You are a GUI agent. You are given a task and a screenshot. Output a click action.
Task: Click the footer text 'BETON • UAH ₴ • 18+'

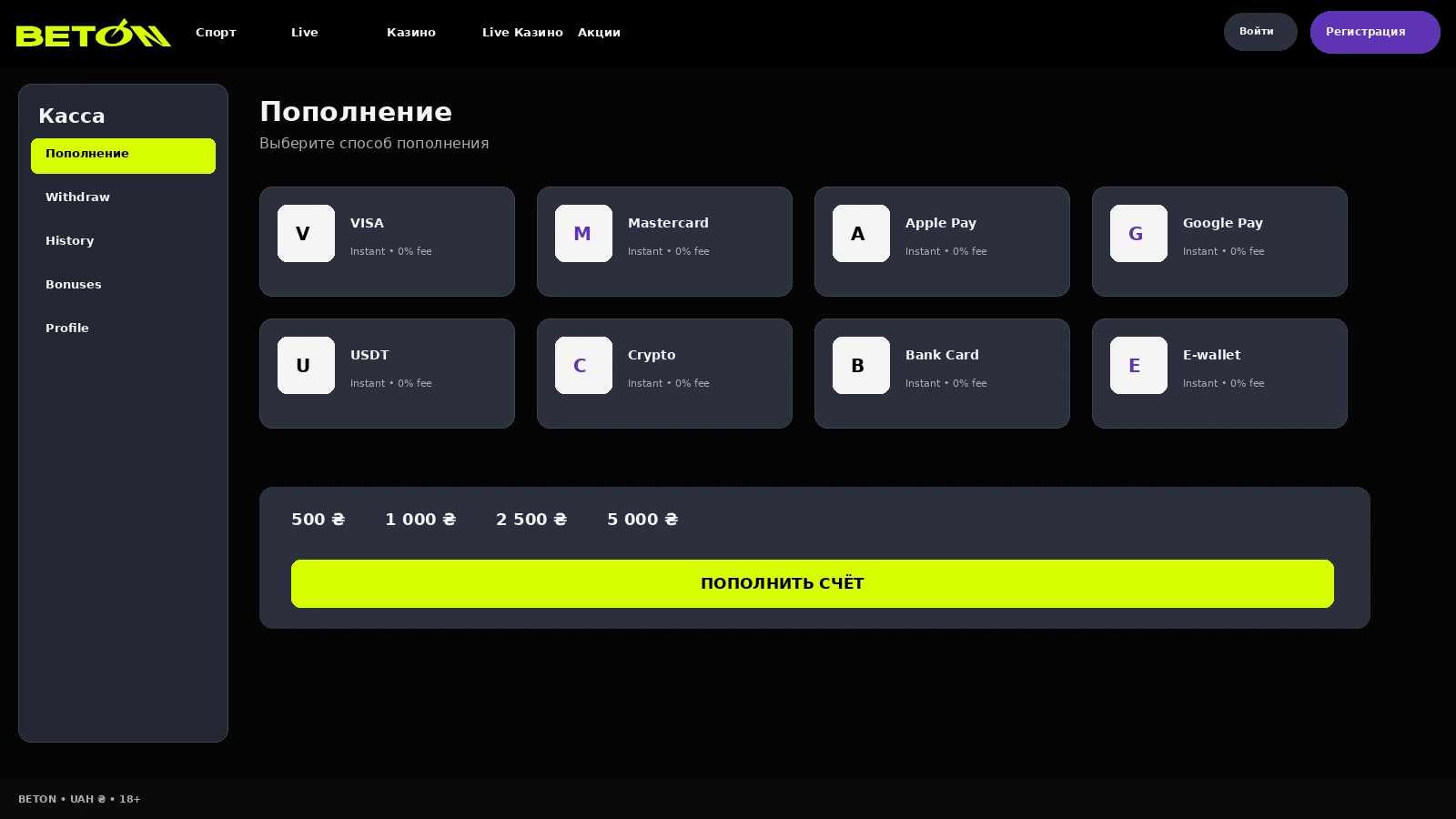[x=79, y=799]
